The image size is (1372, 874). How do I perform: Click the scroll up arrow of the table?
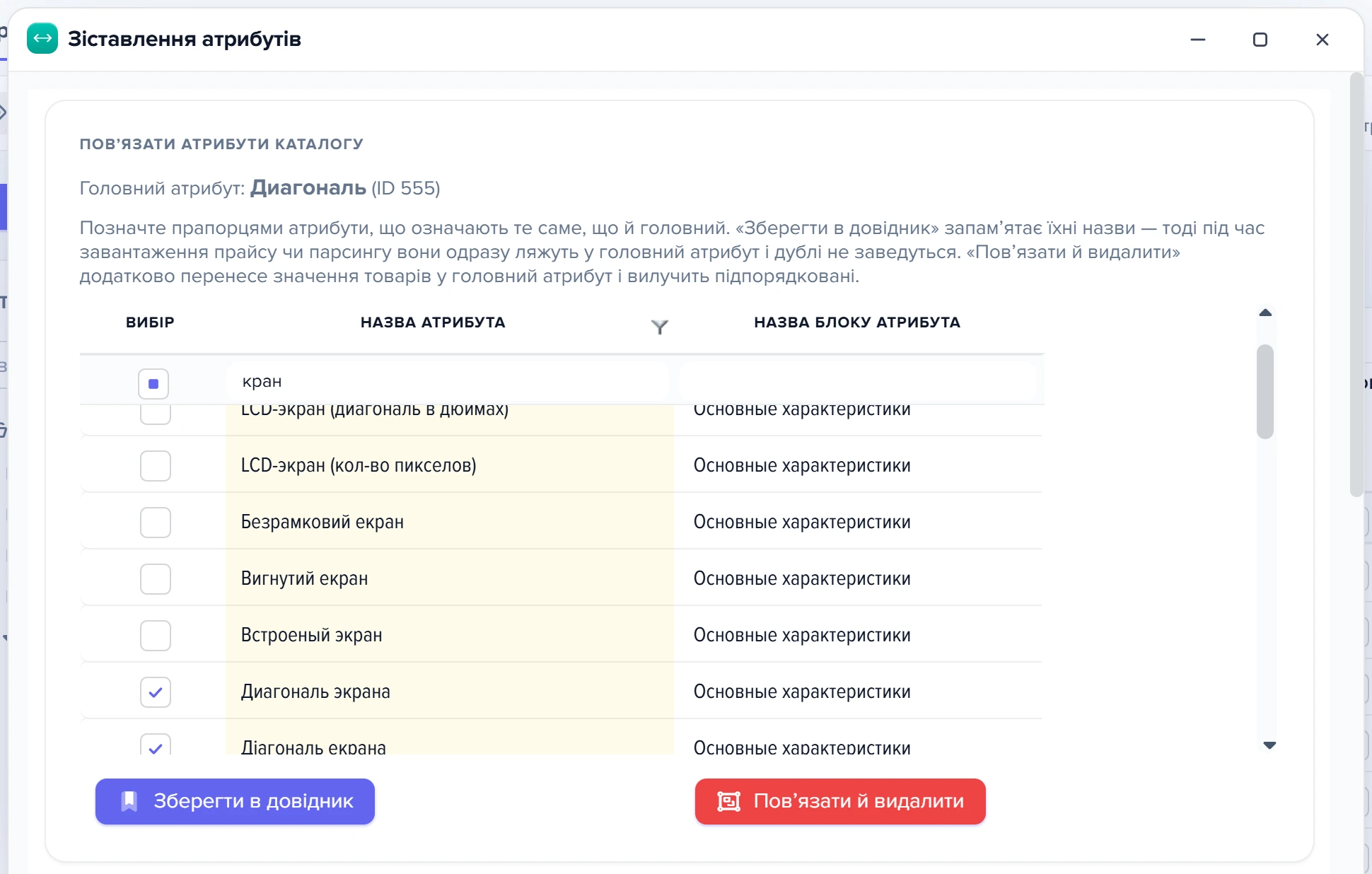(1265, 313)
